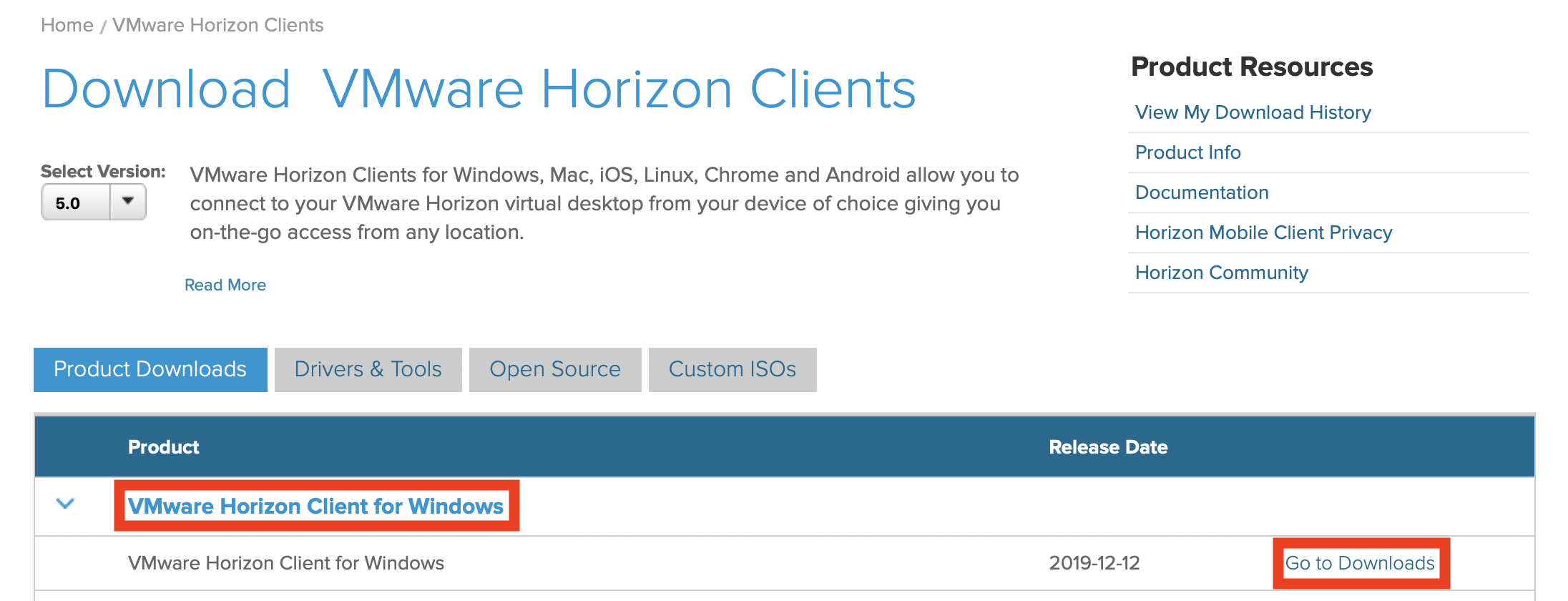
Task: Open the Horizon Community link
Action: tap(1221, 273)
